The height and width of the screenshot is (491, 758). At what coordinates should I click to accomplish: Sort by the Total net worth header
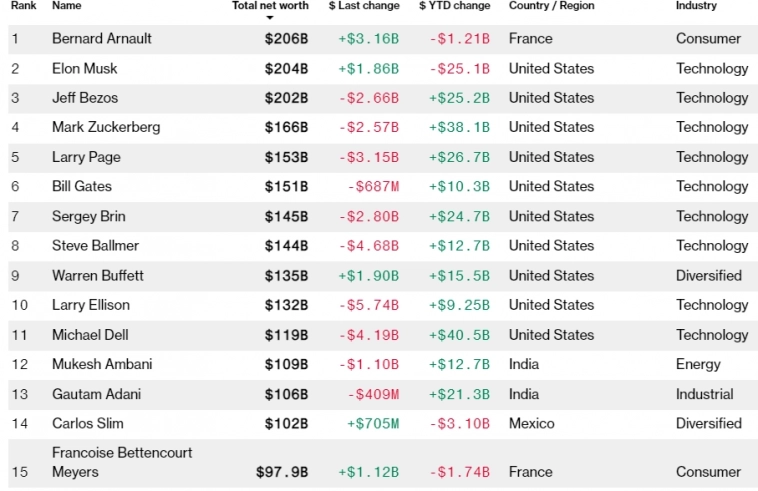point(270,6)
